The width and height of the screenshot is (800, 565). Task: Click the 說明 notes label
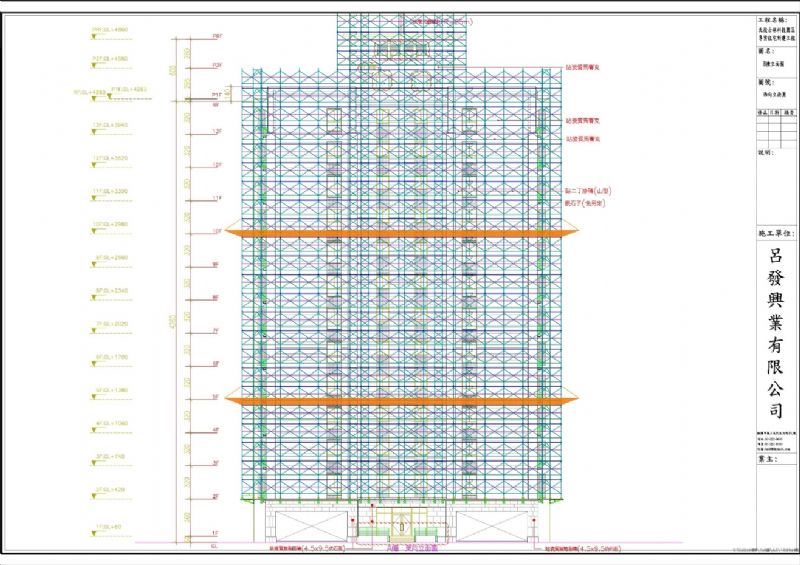pyautogui.click(x=766, y=153)
